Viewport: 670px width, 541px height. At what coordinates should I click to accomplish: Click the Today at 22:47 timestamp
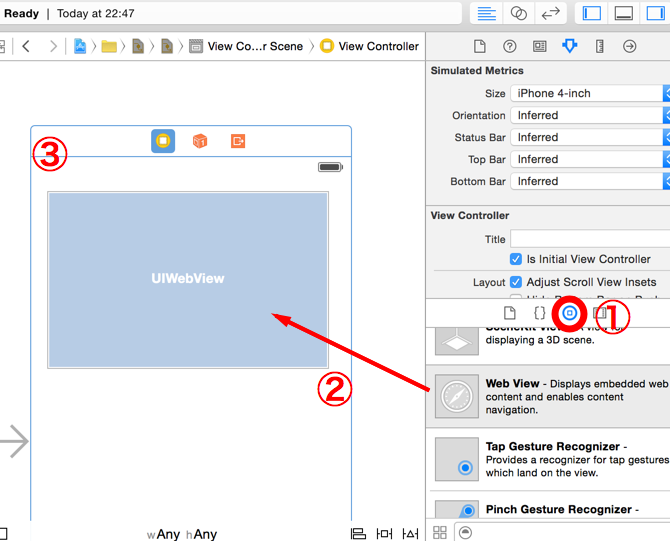(96, 14)
